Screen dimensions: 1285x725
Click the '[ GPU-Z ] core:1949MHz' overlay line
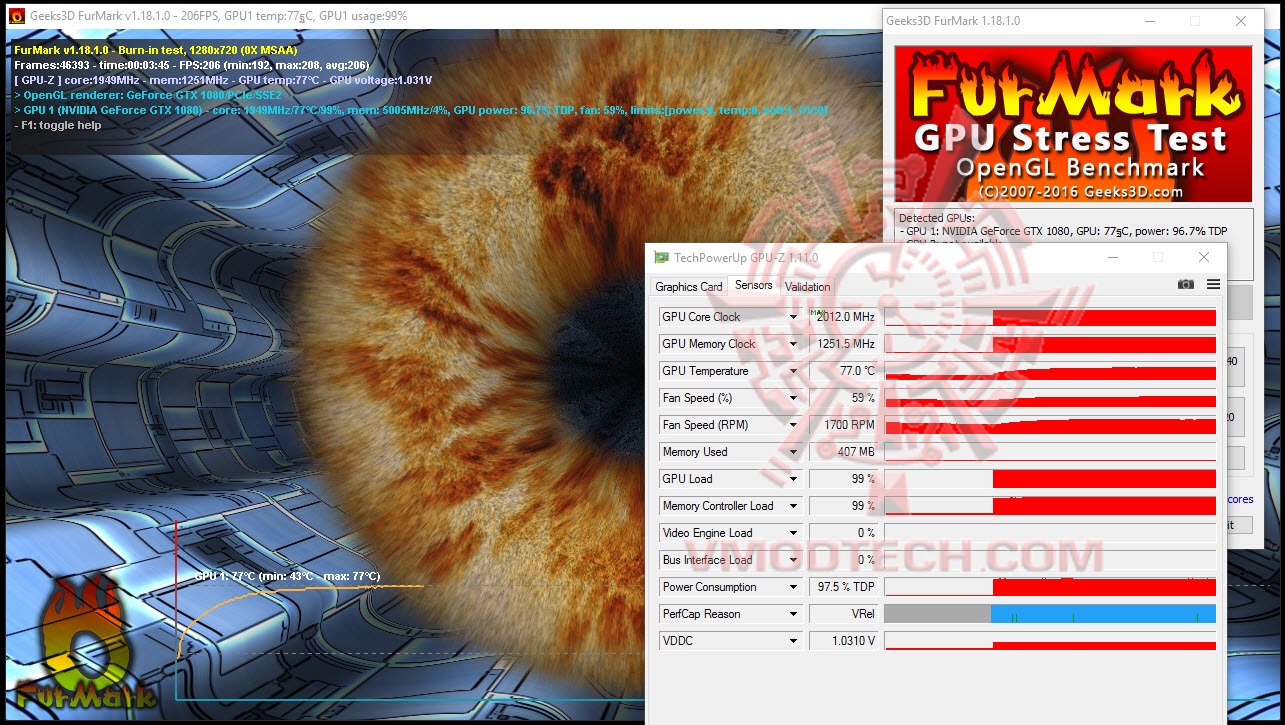(223, 80)
